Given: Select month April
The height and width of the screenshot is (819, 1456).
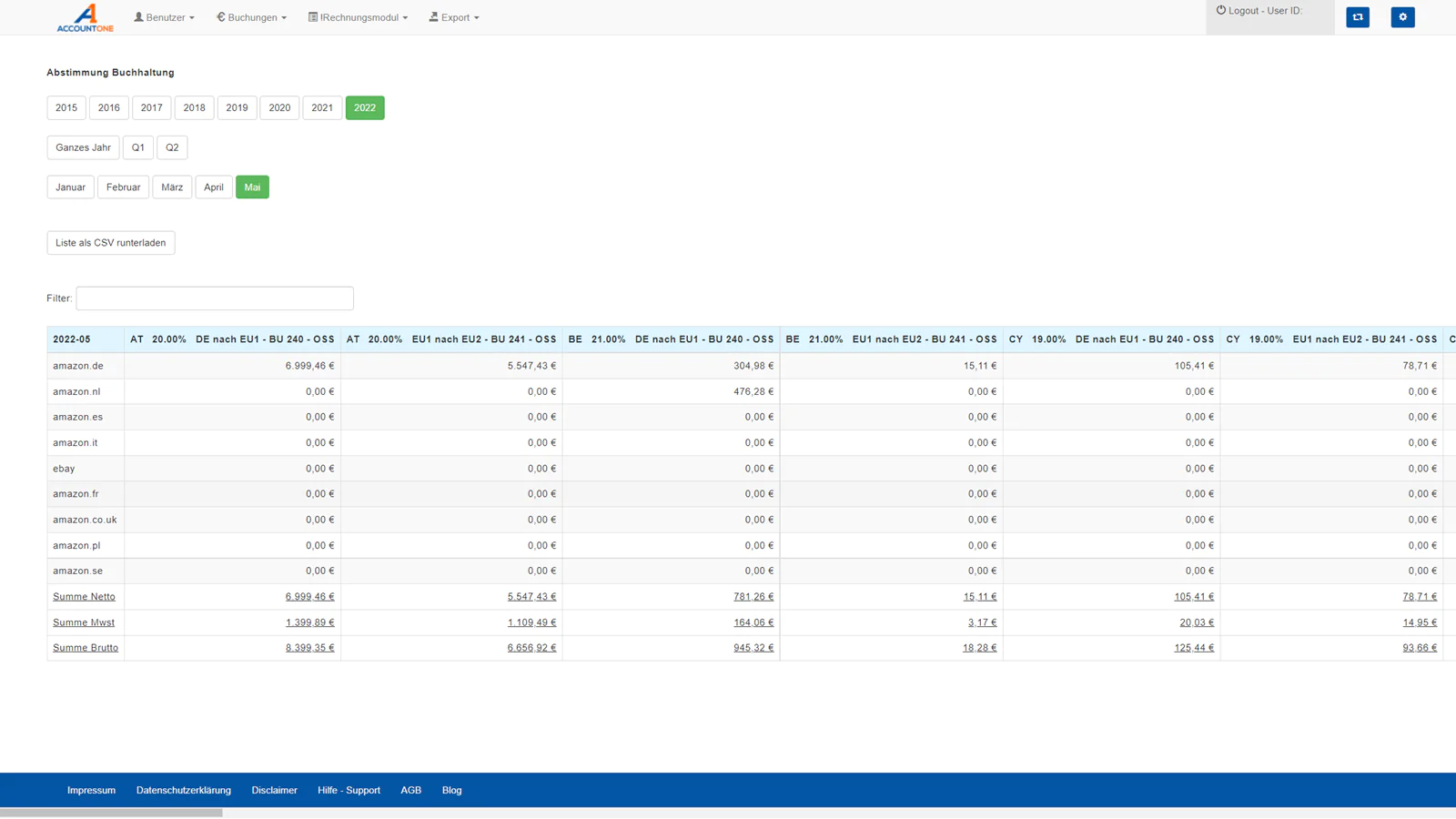Looking at the screenshot, I should pyautogui.click(x=214, y=187).
